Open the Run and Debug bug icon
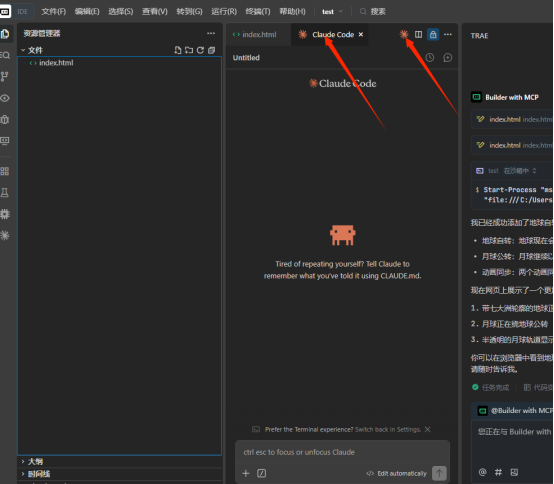This screenshot has height=484, width=554. click(5, 119)
